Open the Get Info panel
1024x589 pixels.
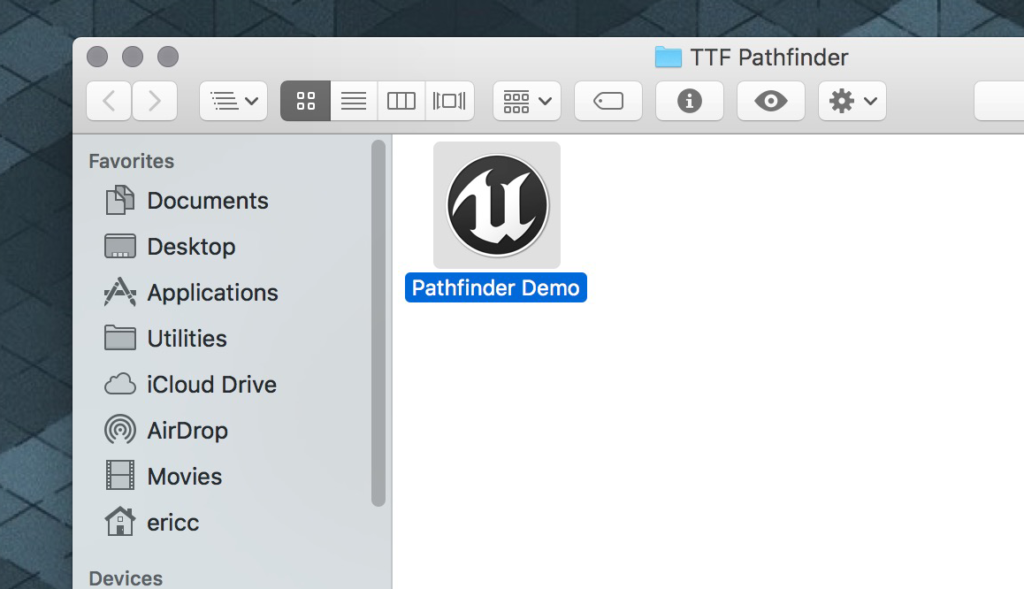689,100
